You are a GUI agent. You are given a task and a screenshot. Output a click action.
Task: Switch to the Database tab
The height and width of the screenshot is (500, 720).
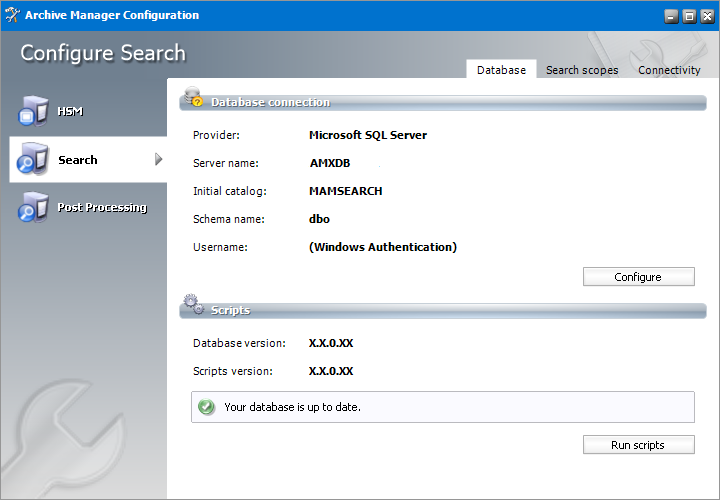click(x=501, y=70)
